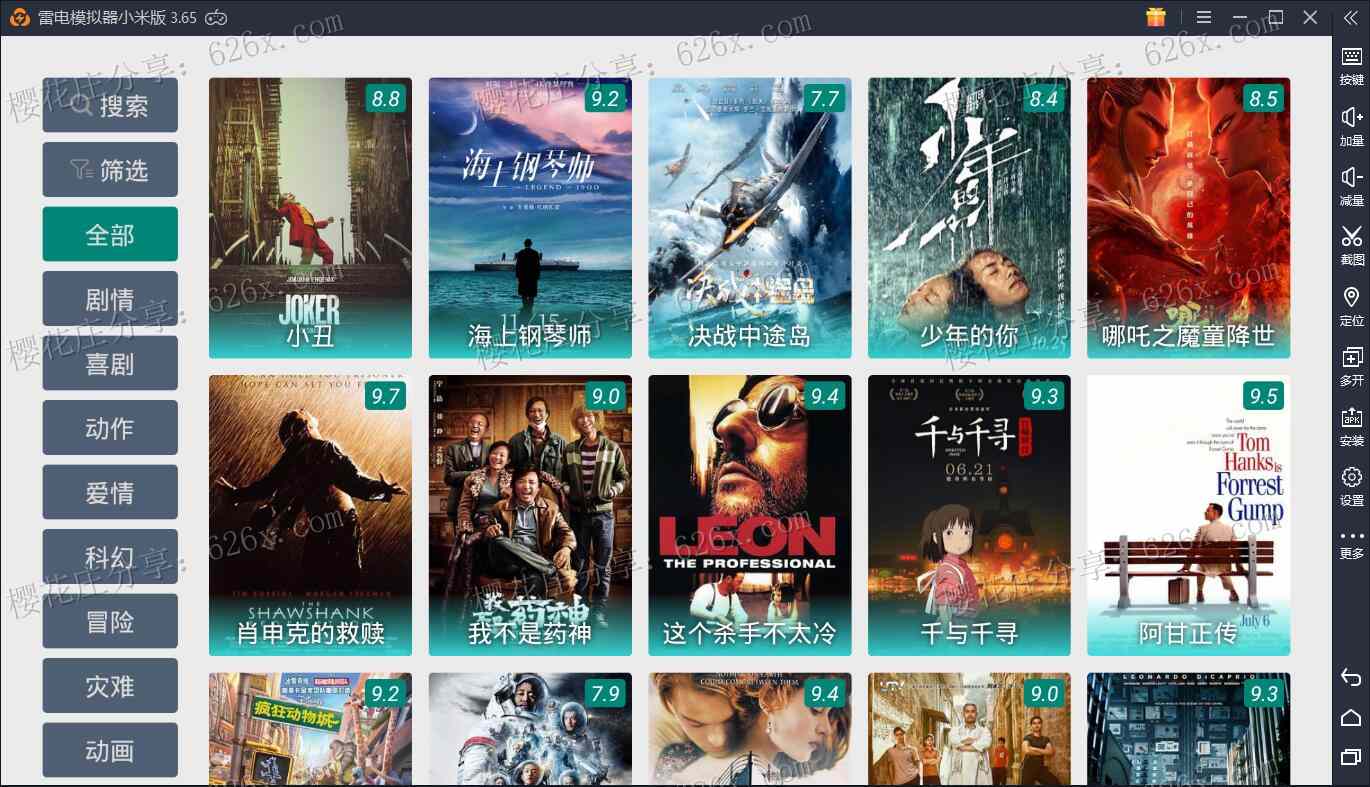Open the 小丑 movie poster
1370x787 pixels.
click(x=310, y=218)
